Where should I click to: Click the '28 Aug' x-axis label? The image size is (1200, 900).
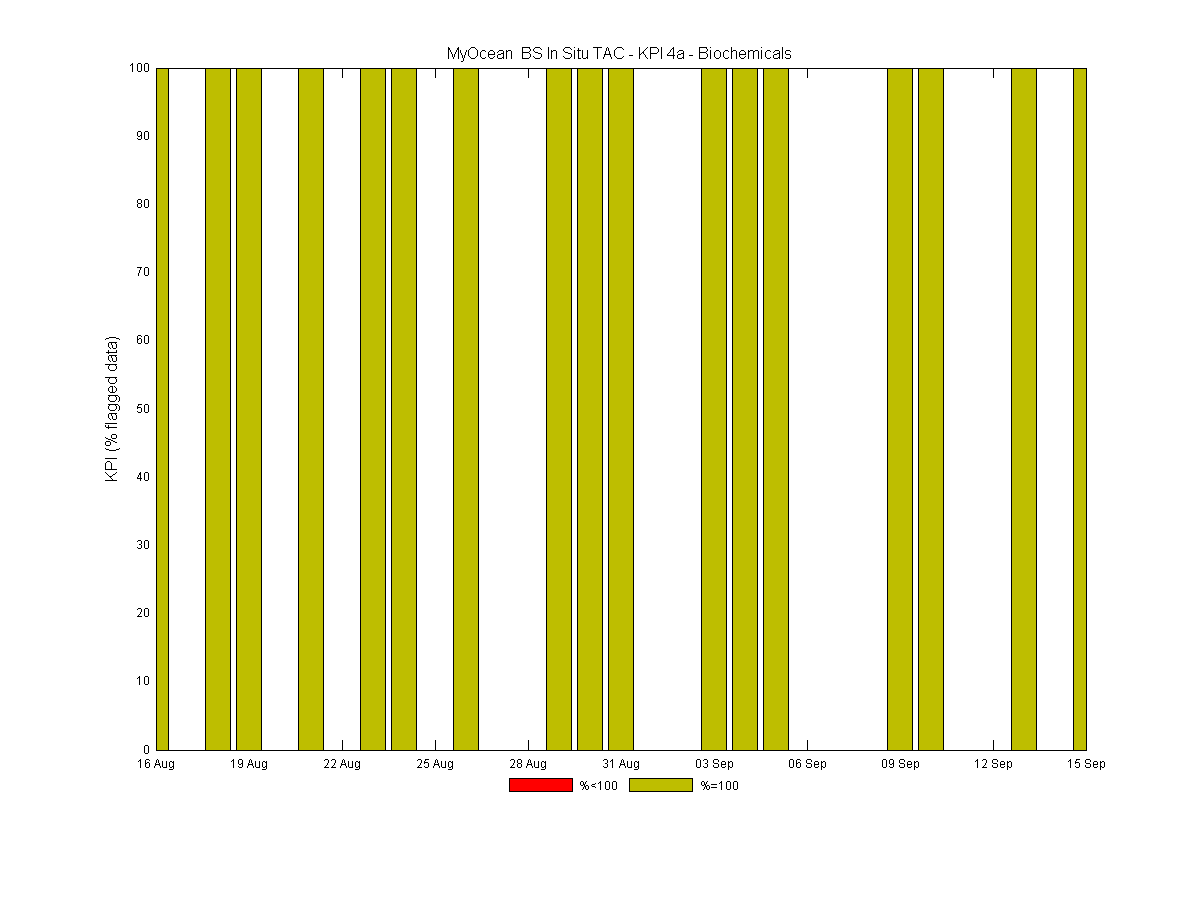click(528, 765)
